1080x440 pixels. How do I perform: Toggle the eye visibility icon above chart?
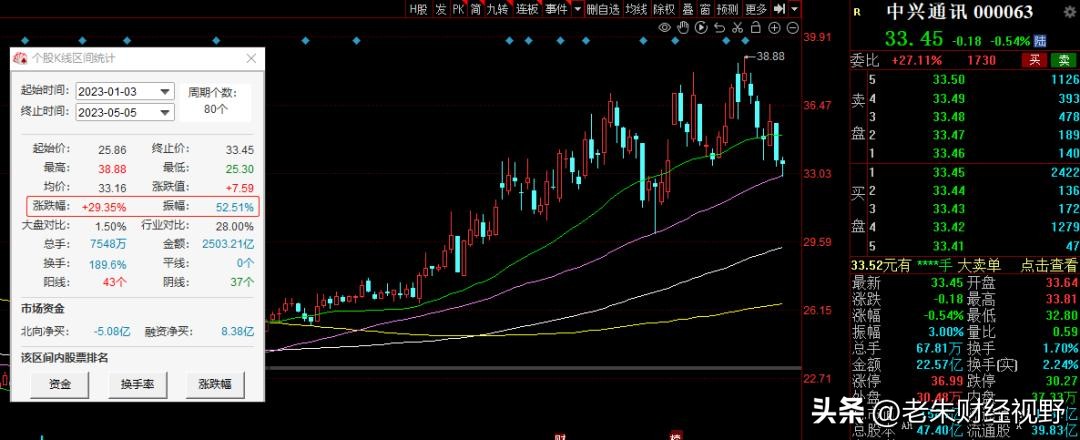[665, 28]
